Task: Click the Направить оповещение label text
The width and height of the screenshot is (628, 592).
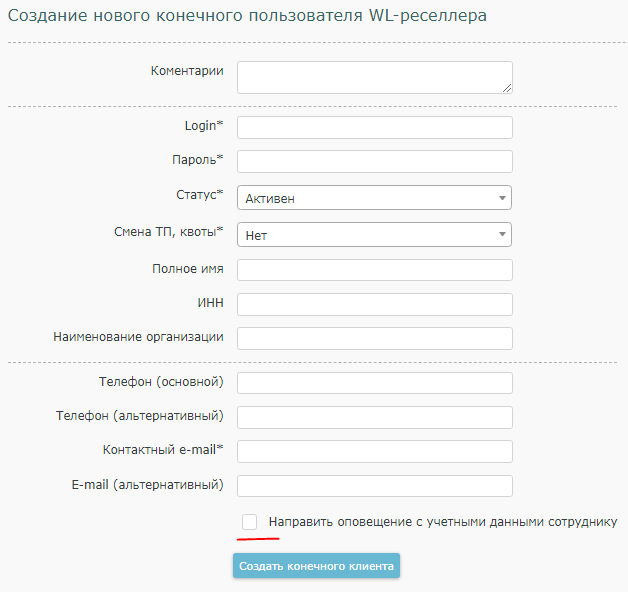Action: tap(442, 522)
